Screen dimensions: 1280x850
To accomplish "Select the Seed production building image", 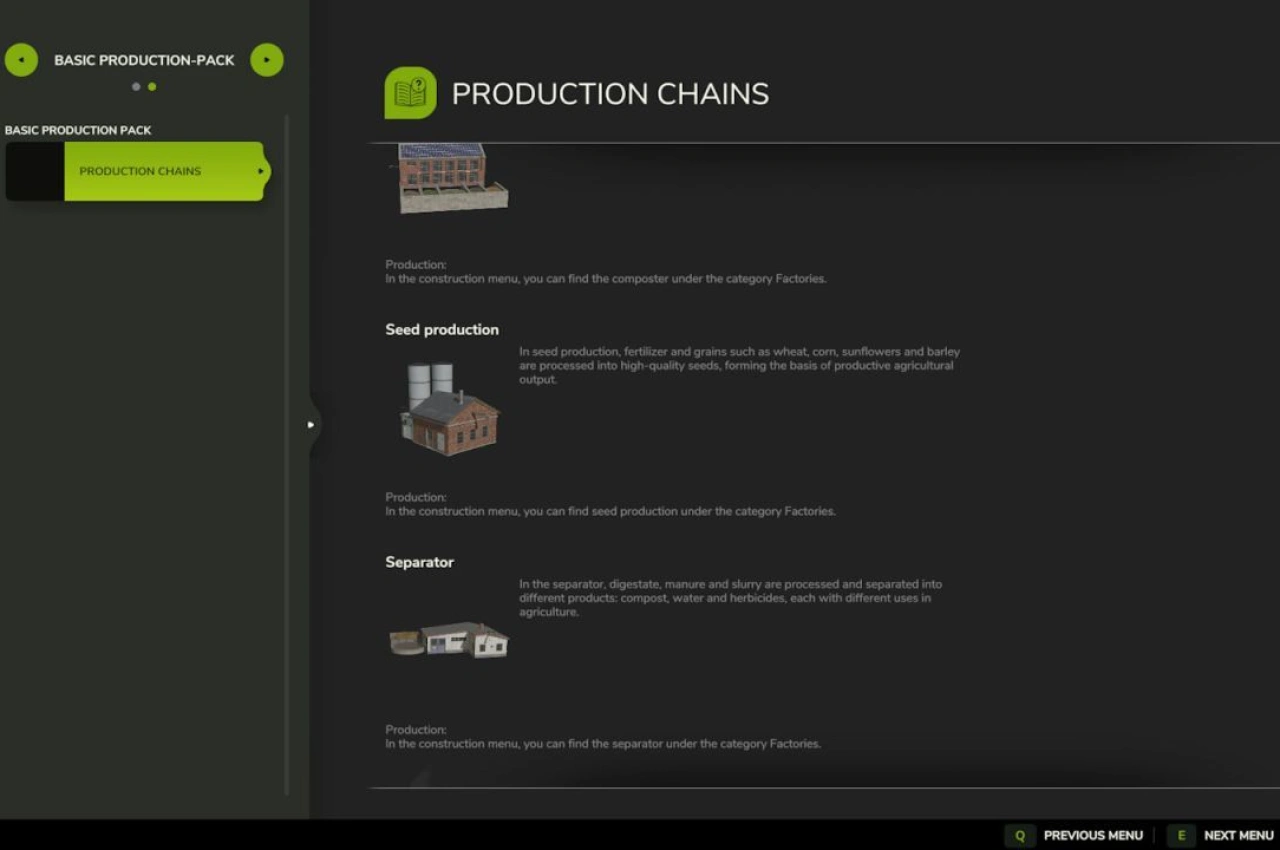I will [449, 410].
